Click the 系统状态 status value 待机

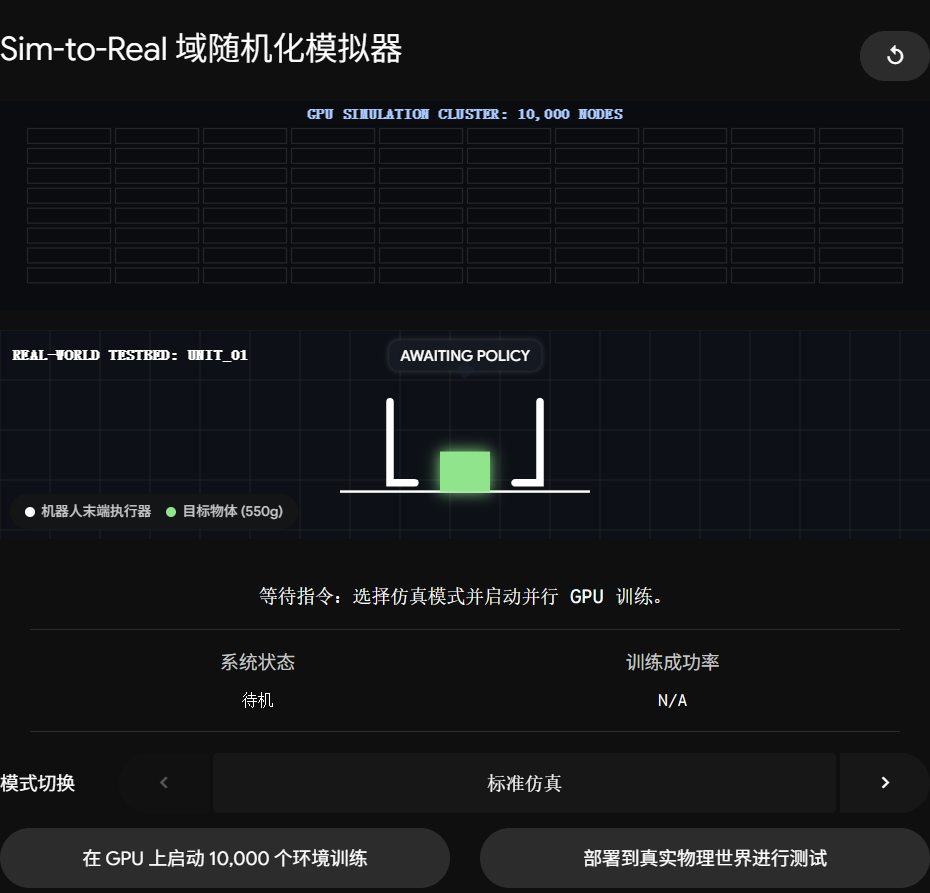tap(257, 700)
